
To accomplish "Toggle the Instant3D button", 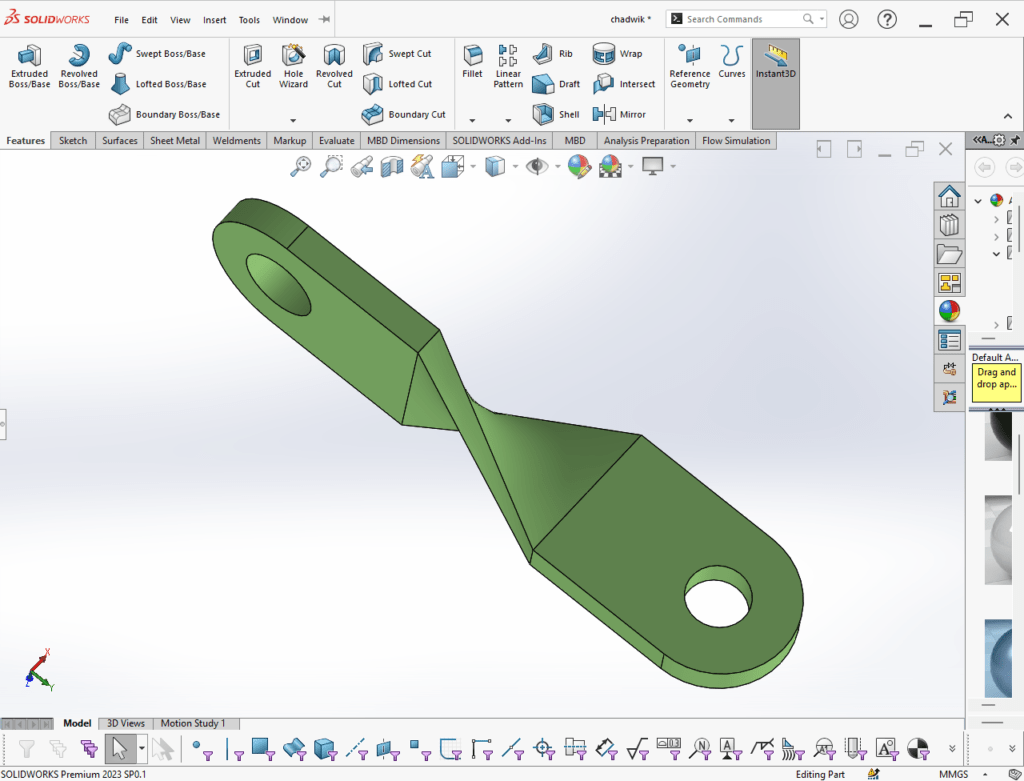I will (x=775, y=66).
